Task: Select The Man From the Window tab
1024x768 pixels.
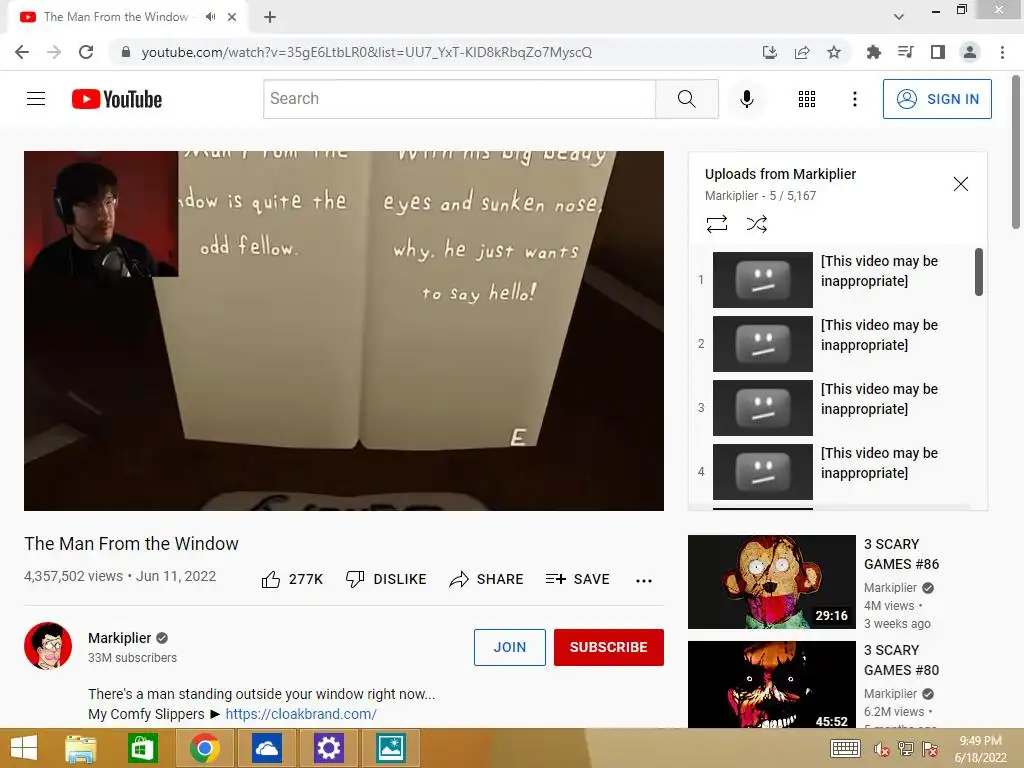Action: [x=127, y=17]
